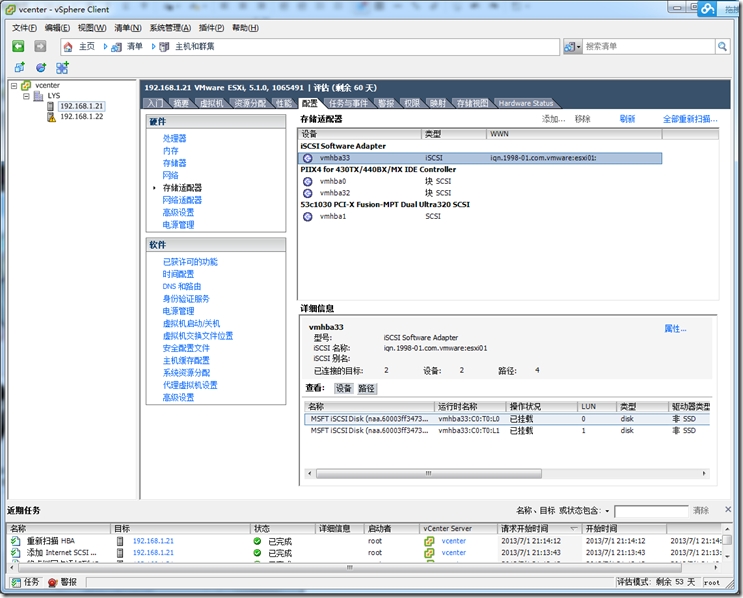Click the forward navigation arrow
Screen dimensions: 743x598
point(40,46)
